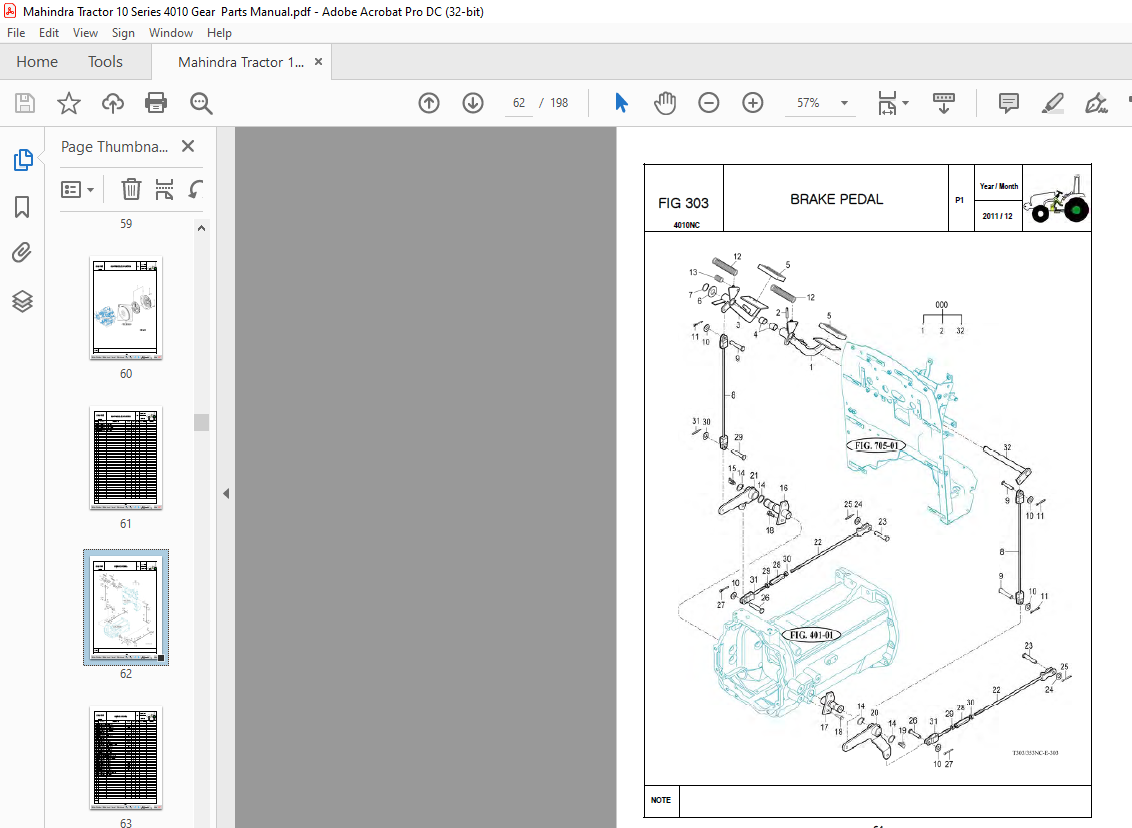Switch to the Home tab
The width and height of the screenshot is (1132, 828).
(37, 62)
